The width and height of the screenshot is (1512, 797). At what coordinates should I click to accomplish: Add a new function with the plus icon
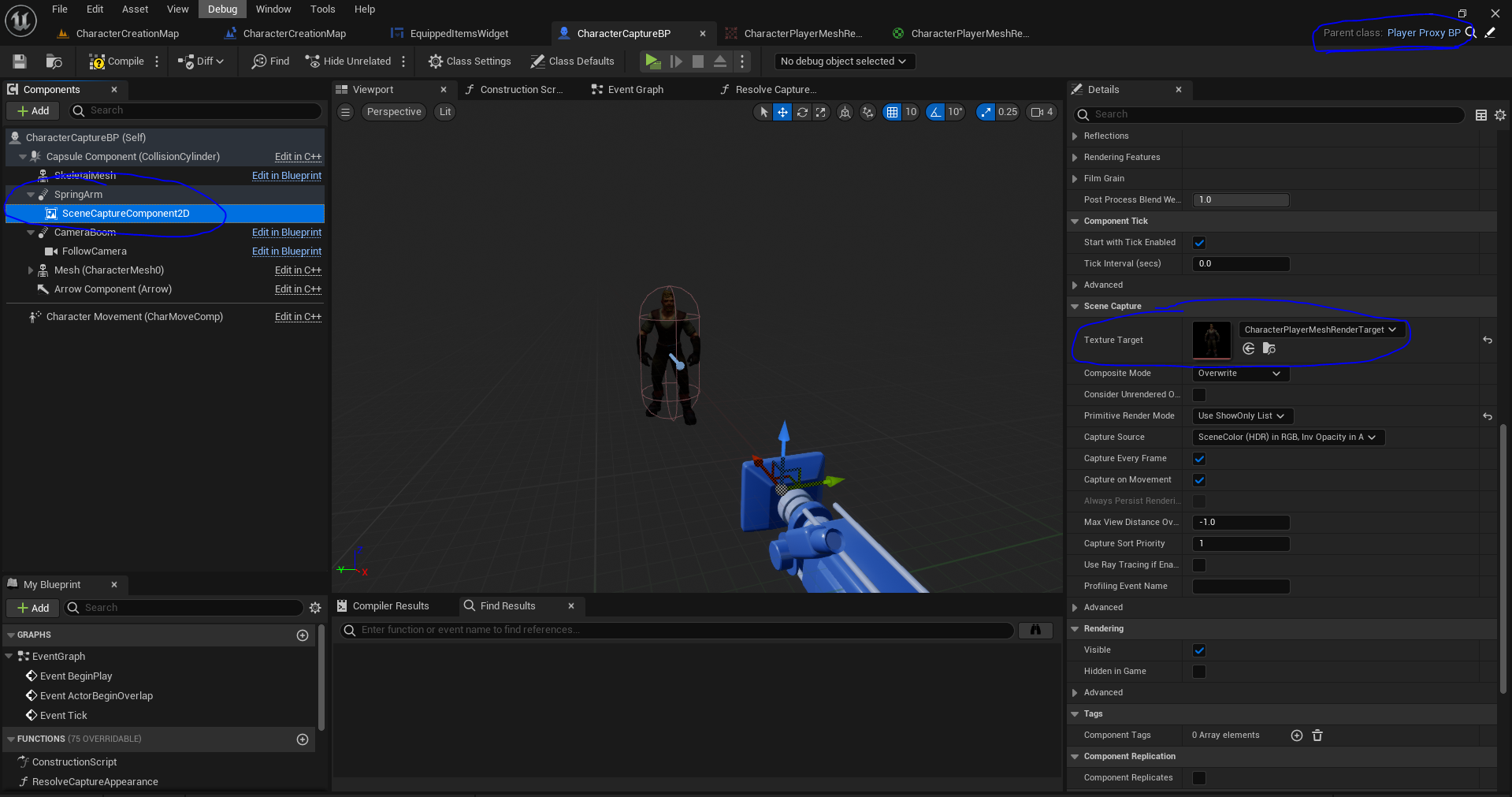click(x=303, y=739)
